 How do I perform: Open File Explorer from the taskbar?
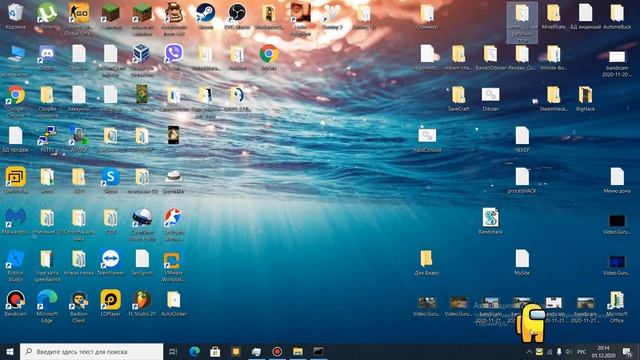coord(298,351)
